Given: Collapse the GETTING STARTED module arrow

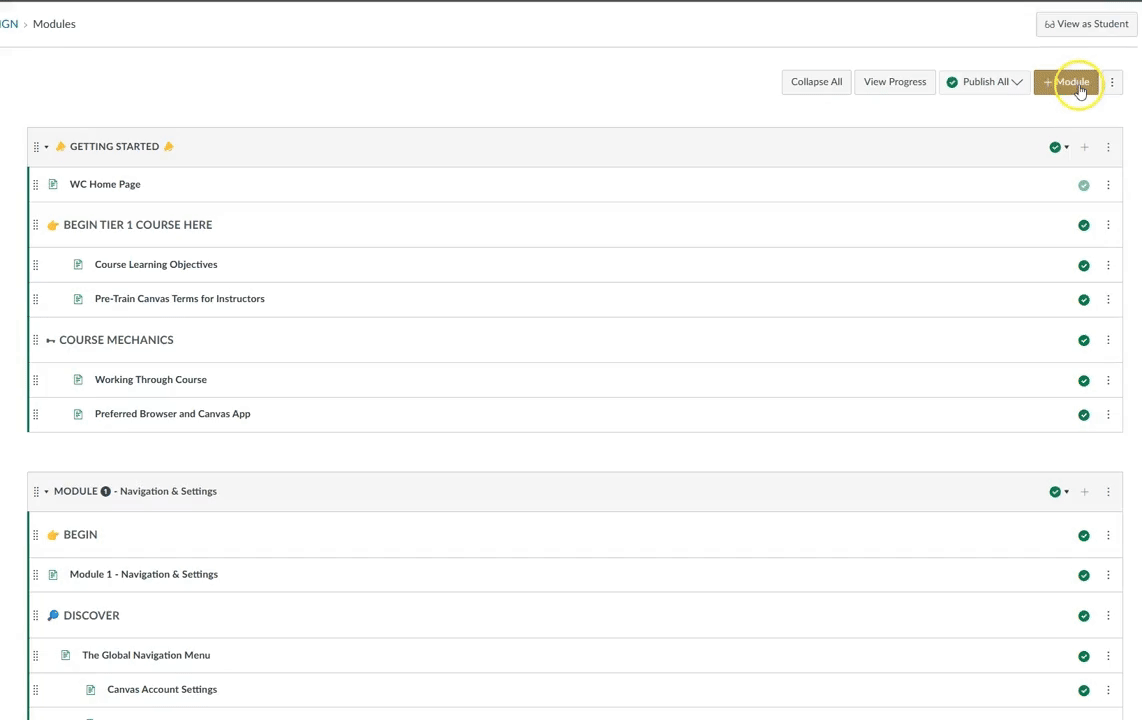Looking at the screenshot, I should (x=46, y=147).
